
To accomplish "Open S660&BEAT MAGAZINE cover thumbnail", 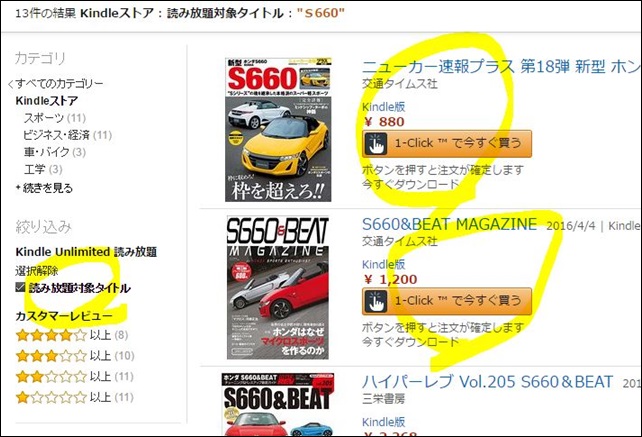I will 278,288.
